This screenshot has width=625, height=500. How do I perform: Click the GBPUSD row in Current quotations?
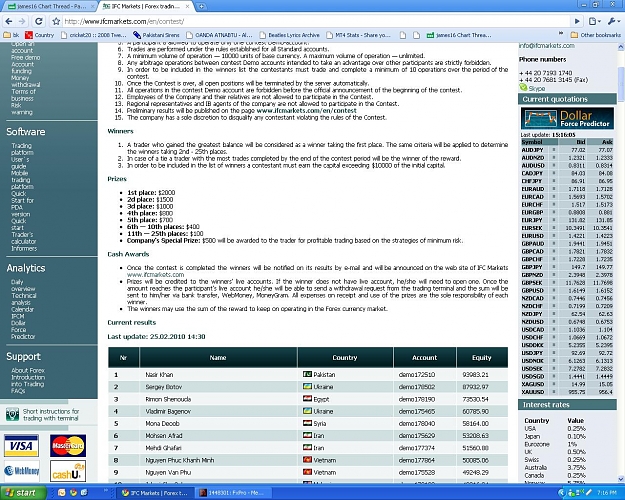pyautogui.click(x=567, y=290)
